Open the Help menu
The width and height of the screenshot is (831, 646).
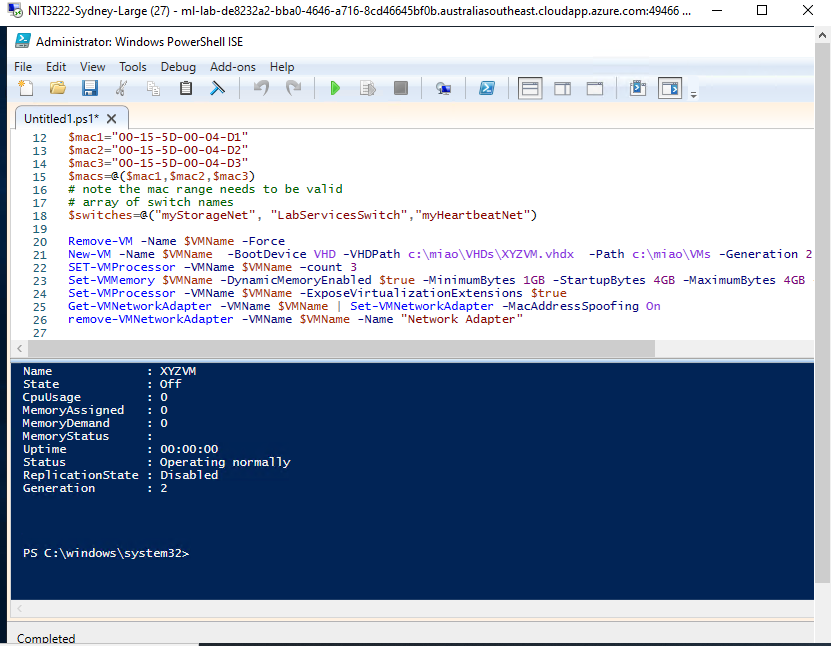point(281,67)
